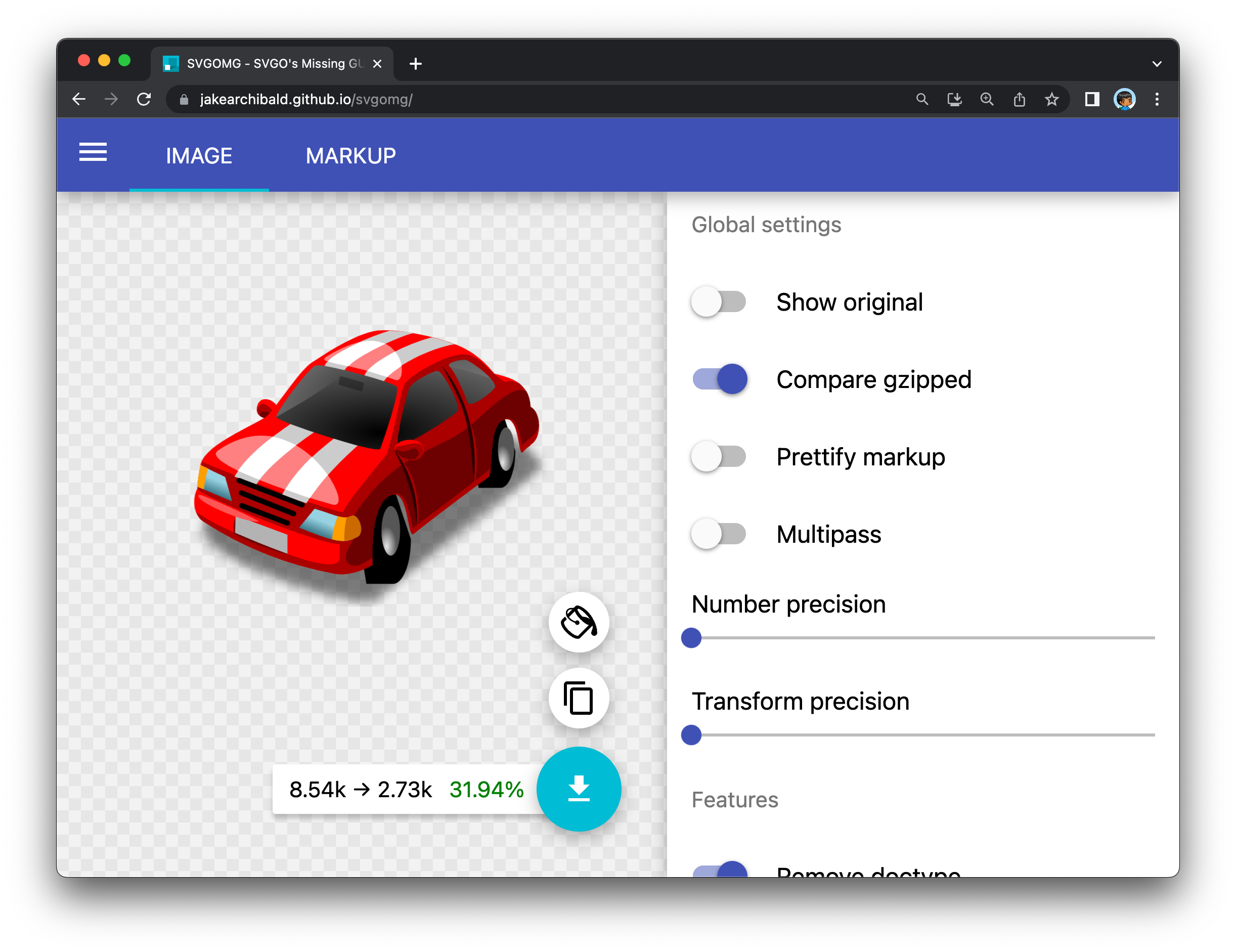Expand the tab search chevron
The width and height of the screenshot is (1236, 952).
1157,64
